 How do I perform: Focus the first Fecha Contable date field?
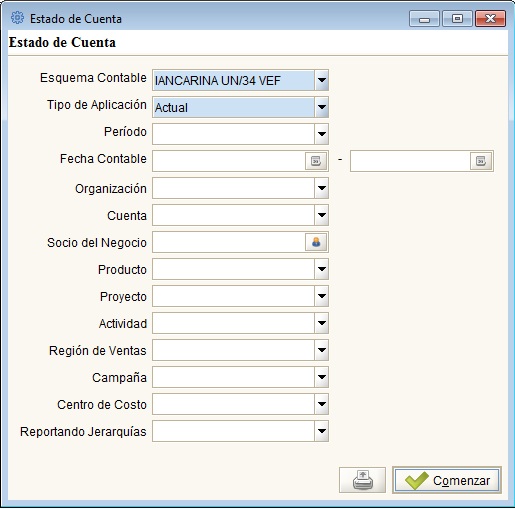tap(229, 161)
